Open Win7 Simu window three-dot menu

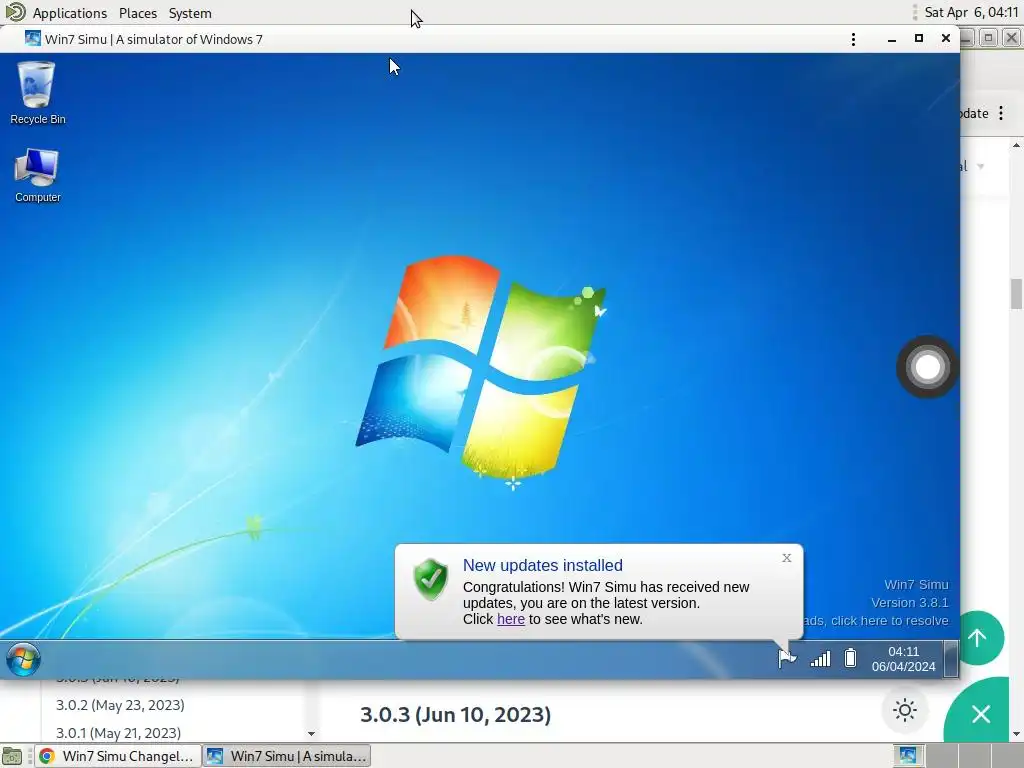click(853, 39)
